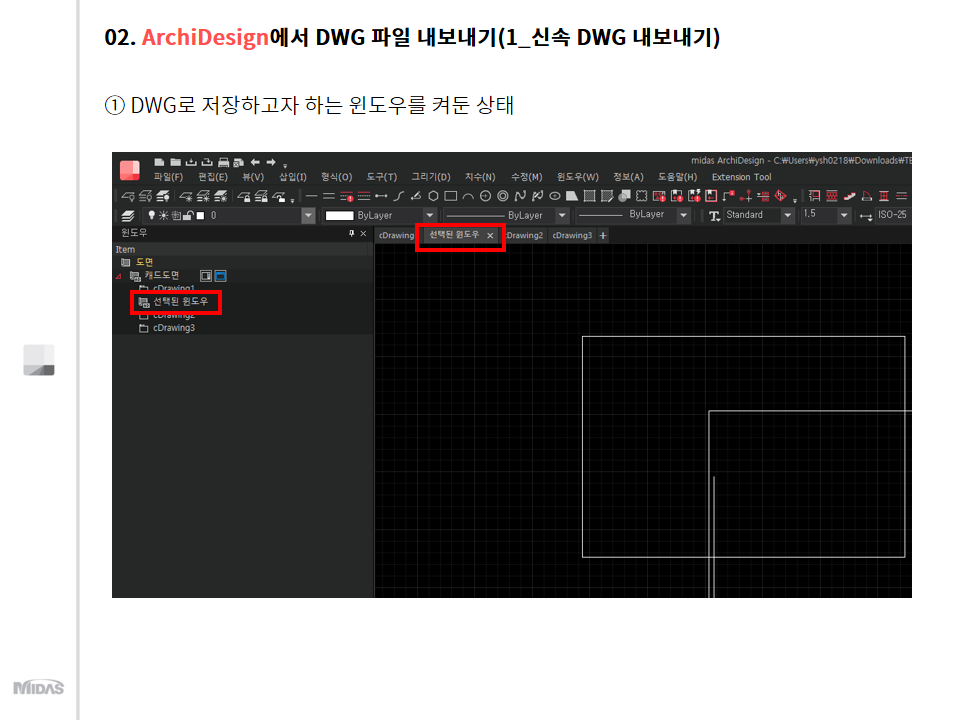Open the 형식(O) menu
The image size is (960, 720).
coord(337,177)
